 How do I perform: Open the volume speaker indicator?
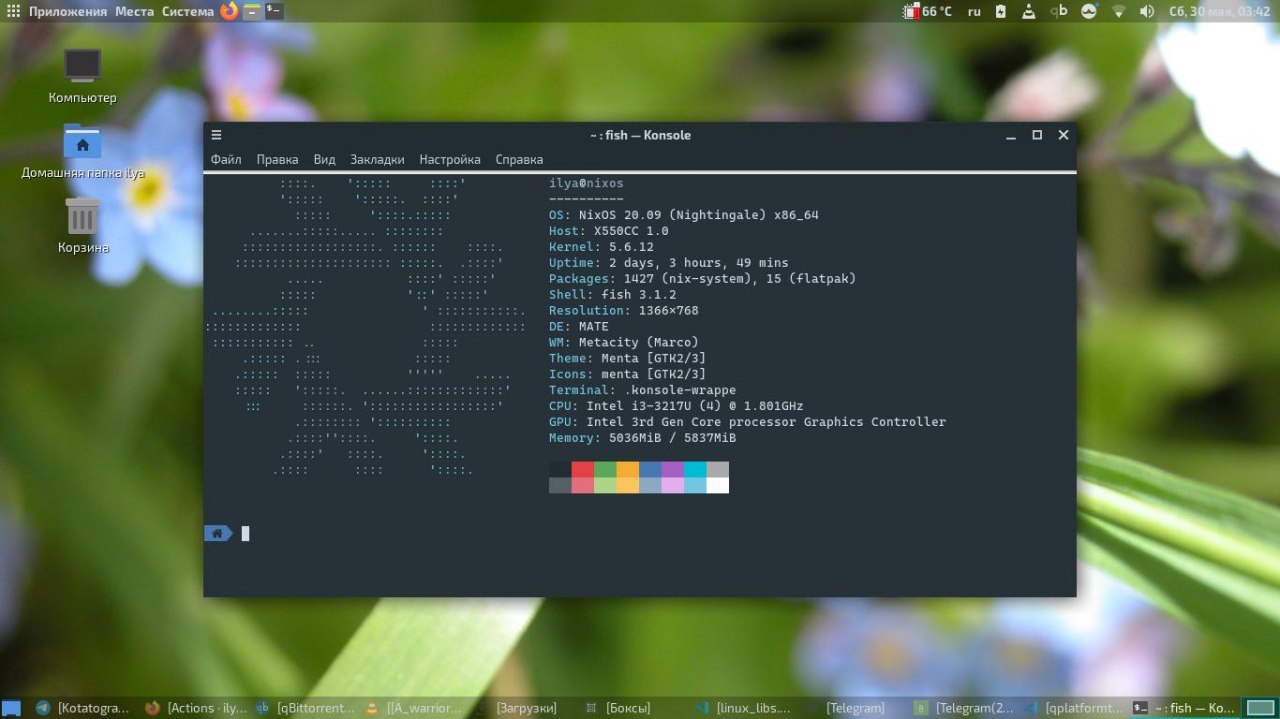[x=1147, y=11]
